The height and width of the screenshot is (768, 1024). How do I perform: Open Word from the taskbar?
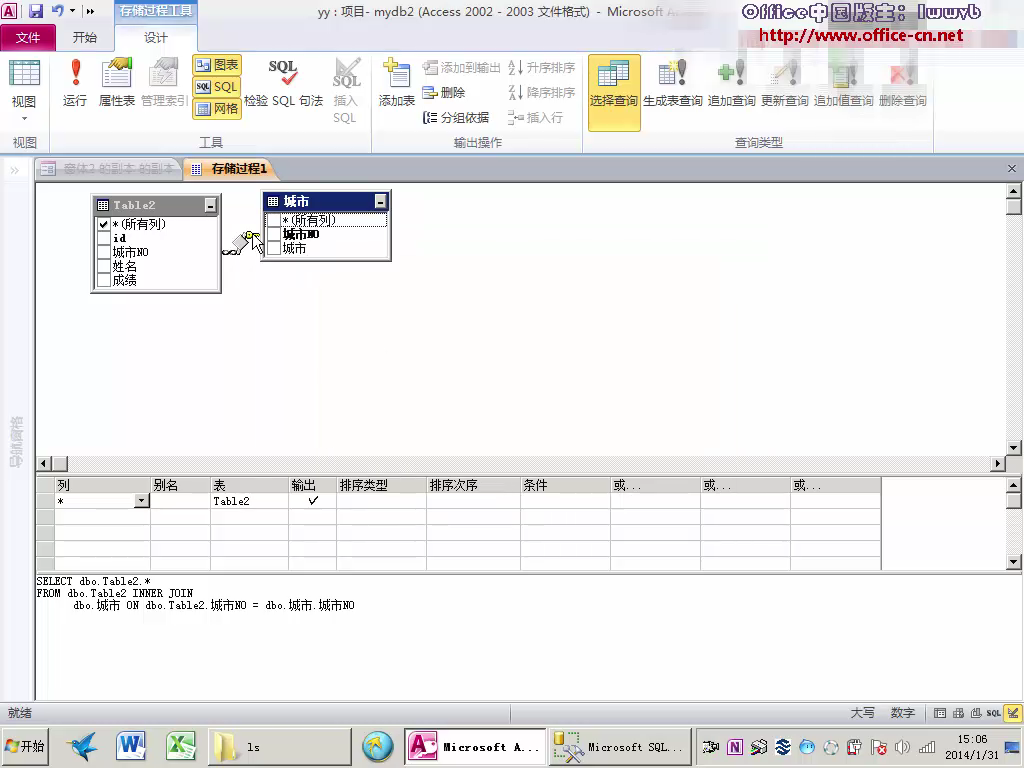[x=131, y=746]
